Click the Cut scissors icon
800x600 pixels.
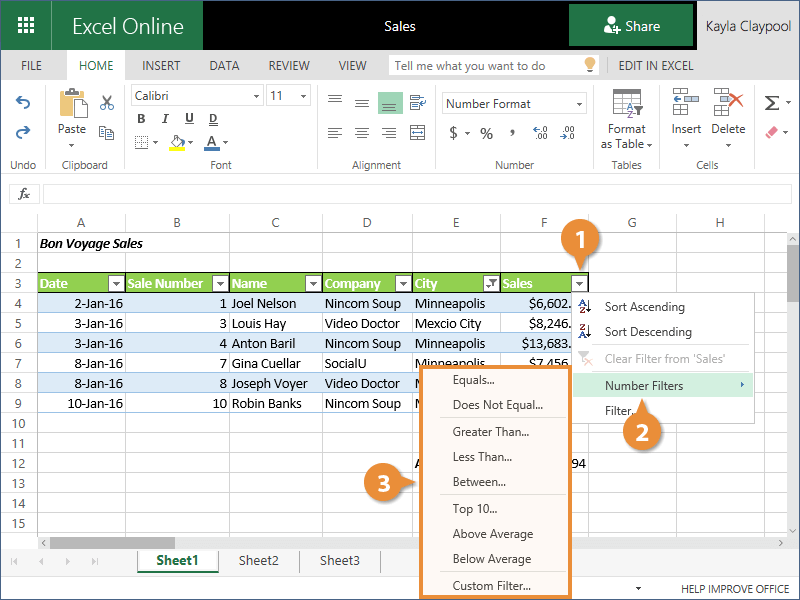(107, 103)
